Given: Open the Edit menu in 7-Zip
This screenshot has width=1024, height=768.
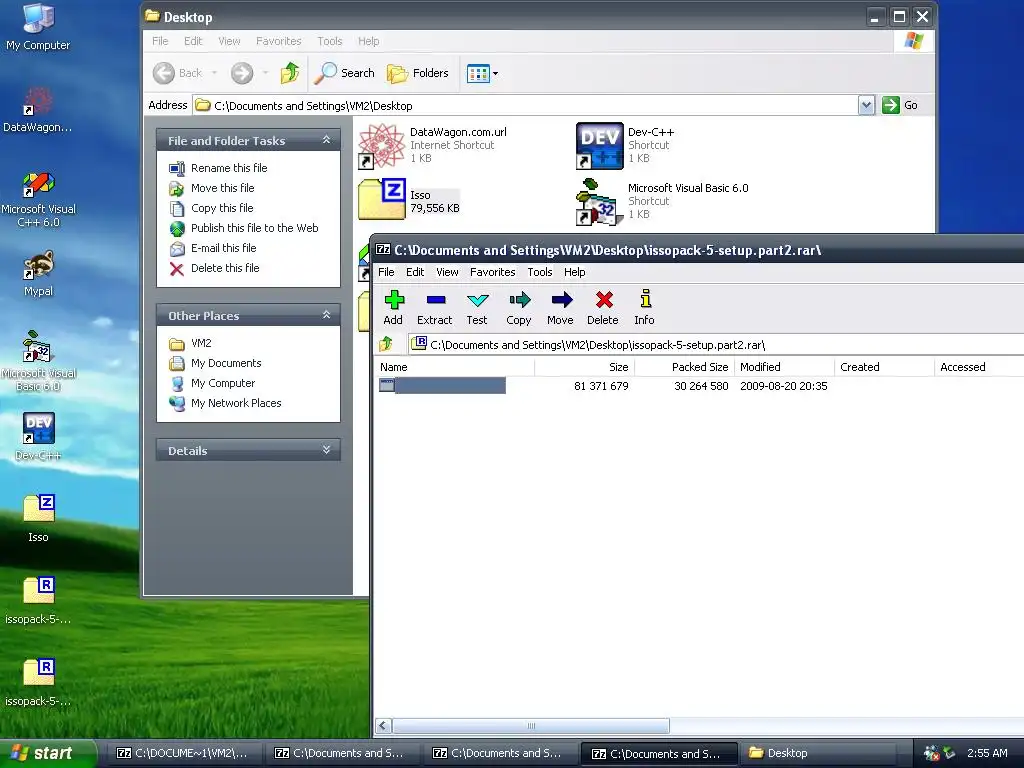Looking at the screenshot, I should [x=415, y=272].
